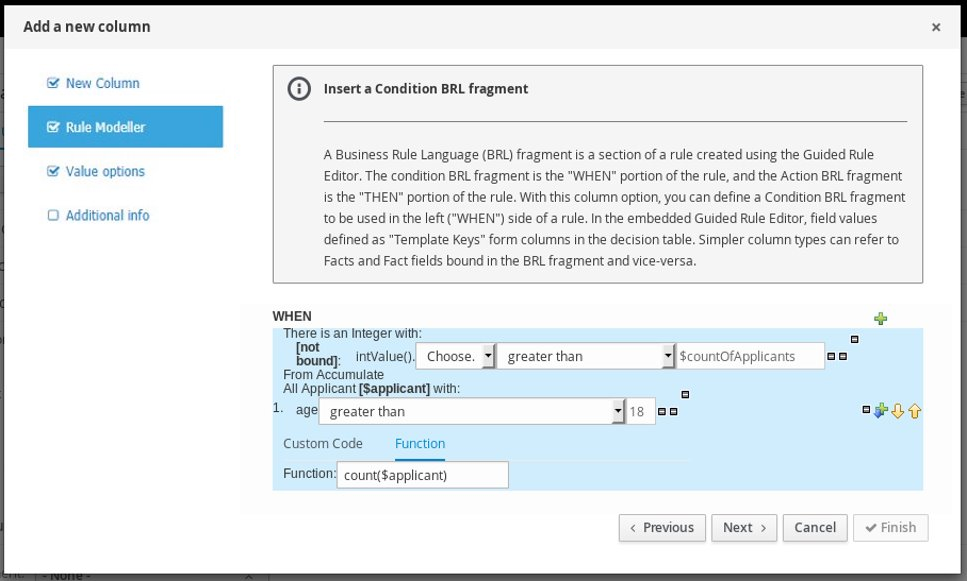Click the green plus icon beside WHEN
The width and height of the screenshot is (968, 581).
pos(880,319)
